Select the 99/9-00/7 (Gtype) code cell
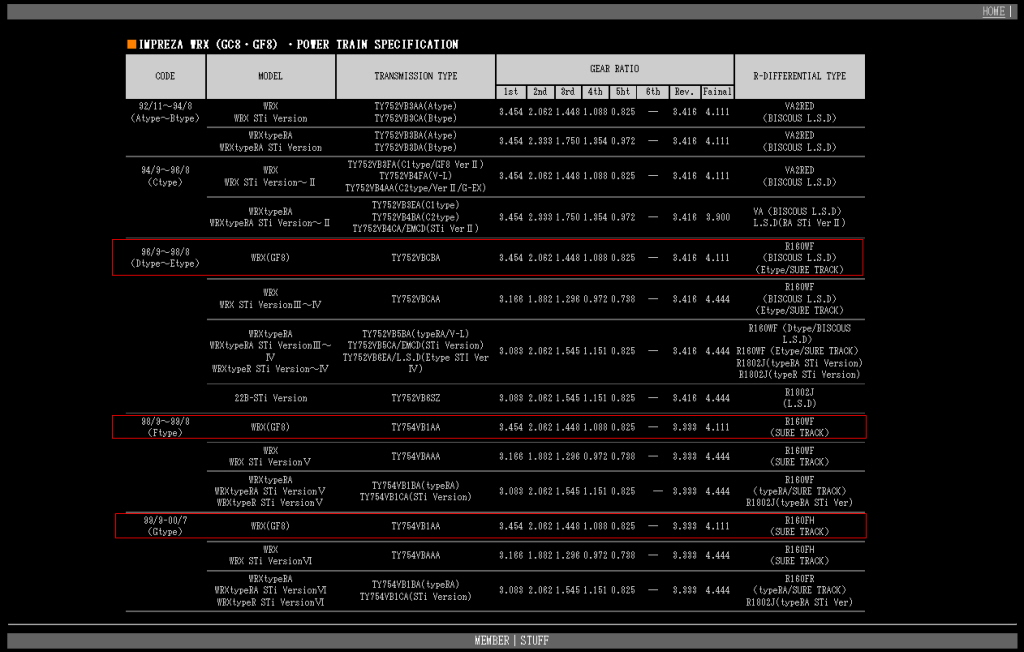The image size is (1024, 652). 165,526
